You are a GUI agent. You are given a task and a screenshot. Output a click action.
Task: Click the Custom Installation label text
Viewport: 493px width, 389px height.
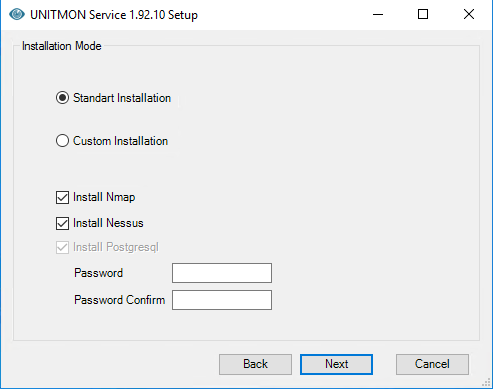pos(120,141)
